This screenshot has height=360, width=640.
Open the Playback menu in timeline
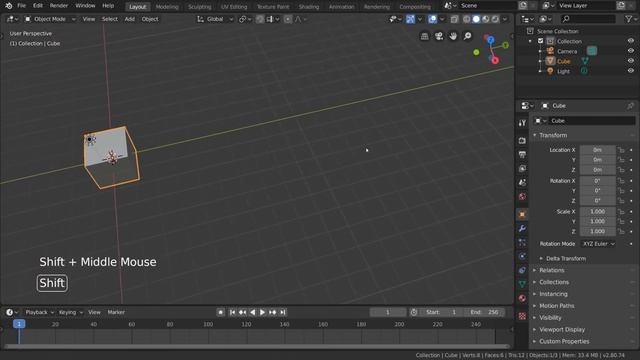point(39,312)
